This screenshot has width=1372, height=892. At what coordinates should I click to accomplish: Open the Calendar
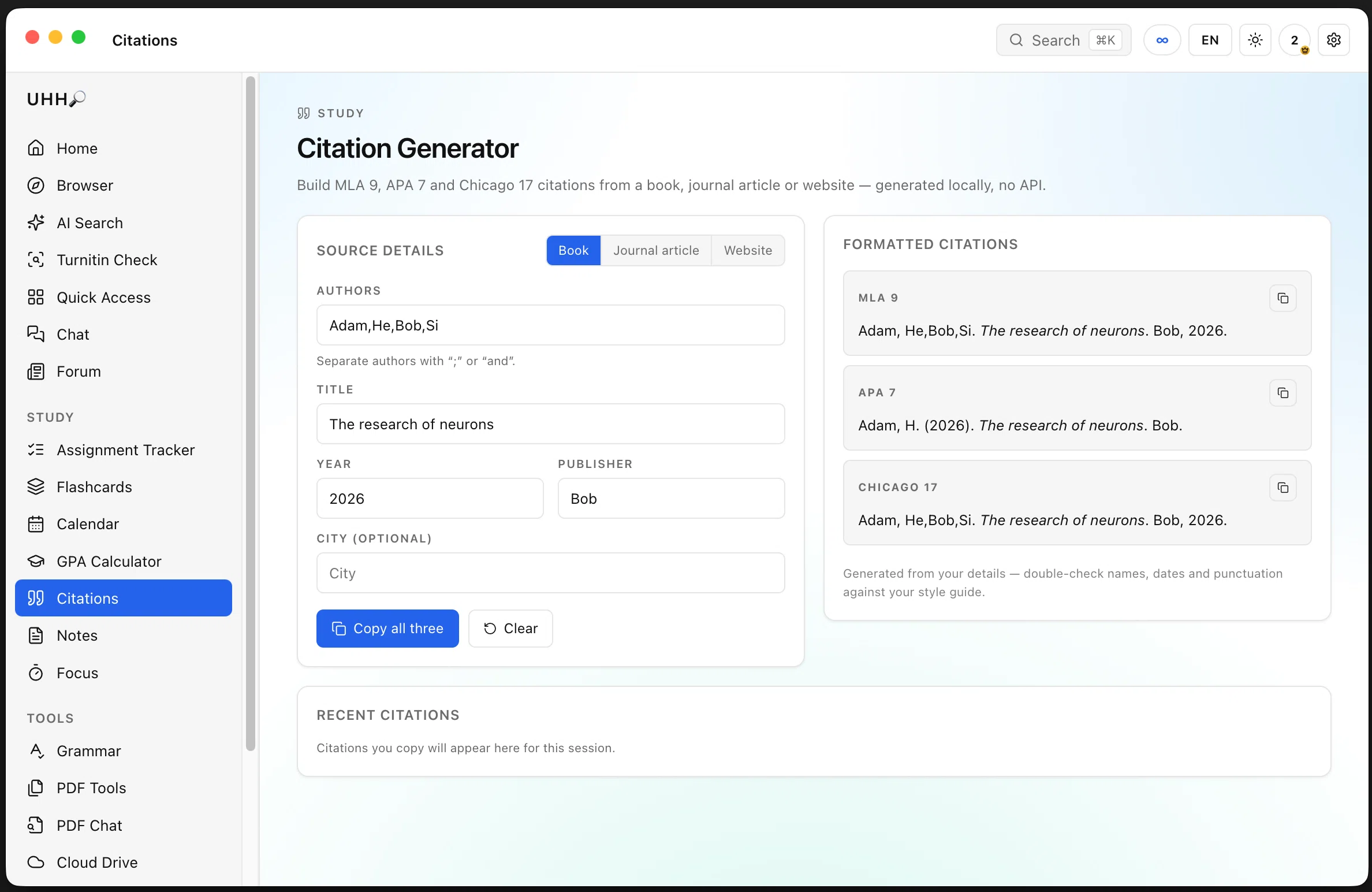coord(124,524)
